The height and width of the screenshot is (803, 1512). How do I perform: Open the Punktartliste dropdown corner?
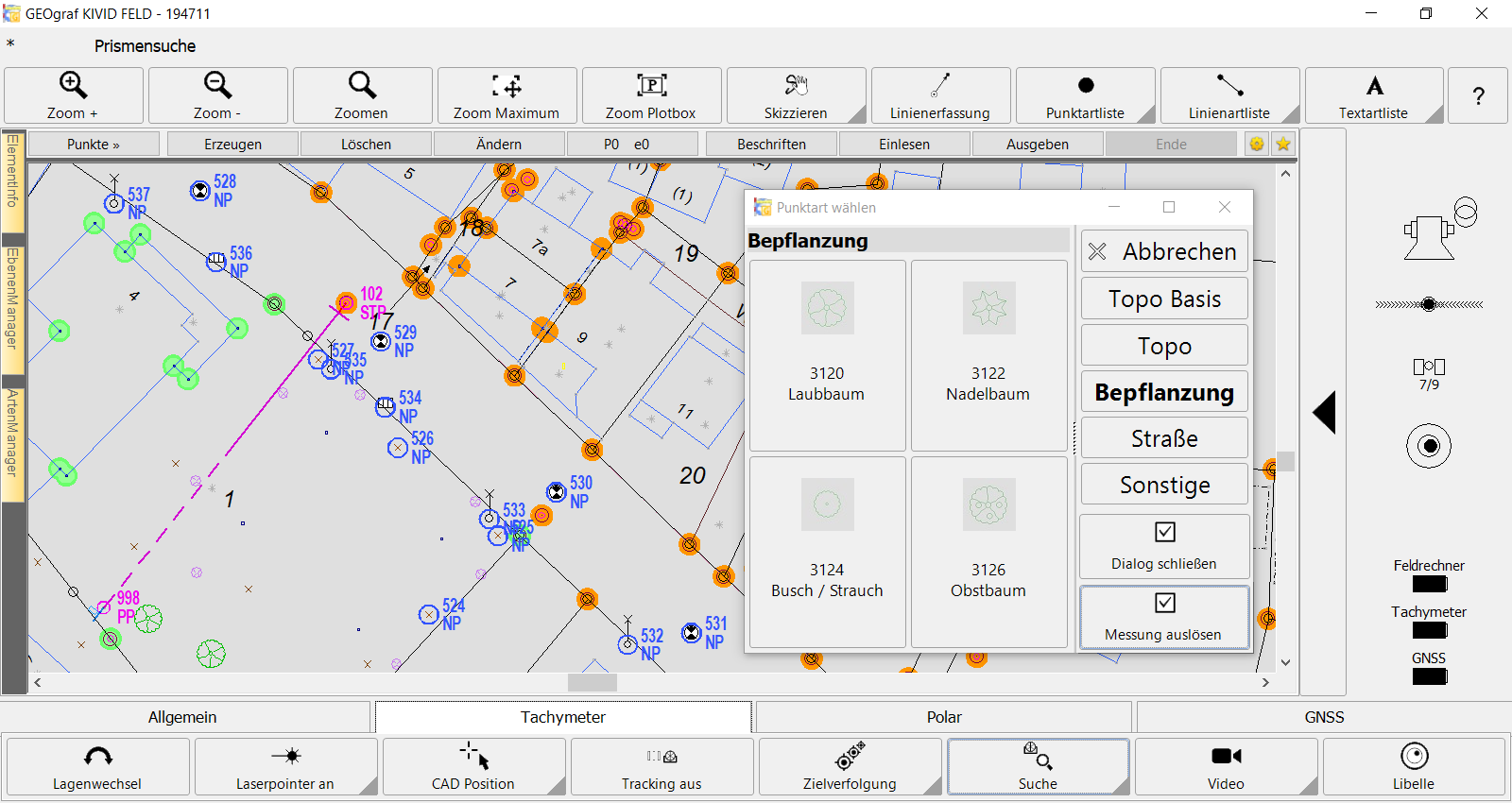[1146, 115]
